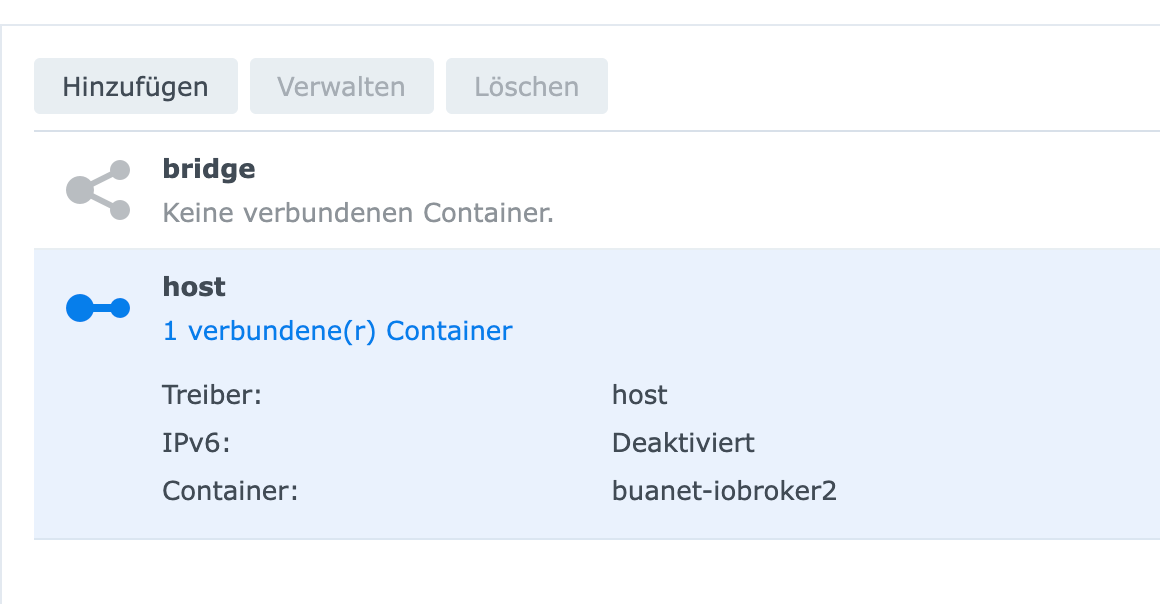Open the Verwalten option

click(x=342, y=87)
